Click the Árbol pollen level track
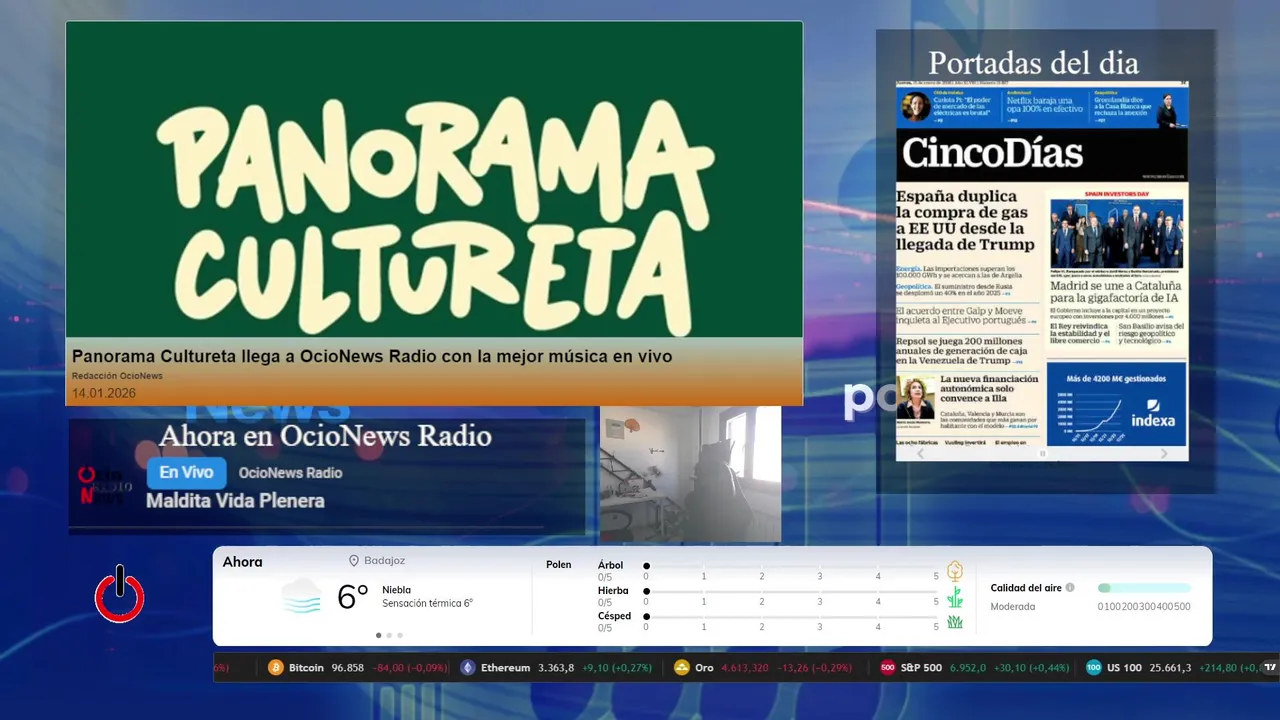 click(791, 566)
